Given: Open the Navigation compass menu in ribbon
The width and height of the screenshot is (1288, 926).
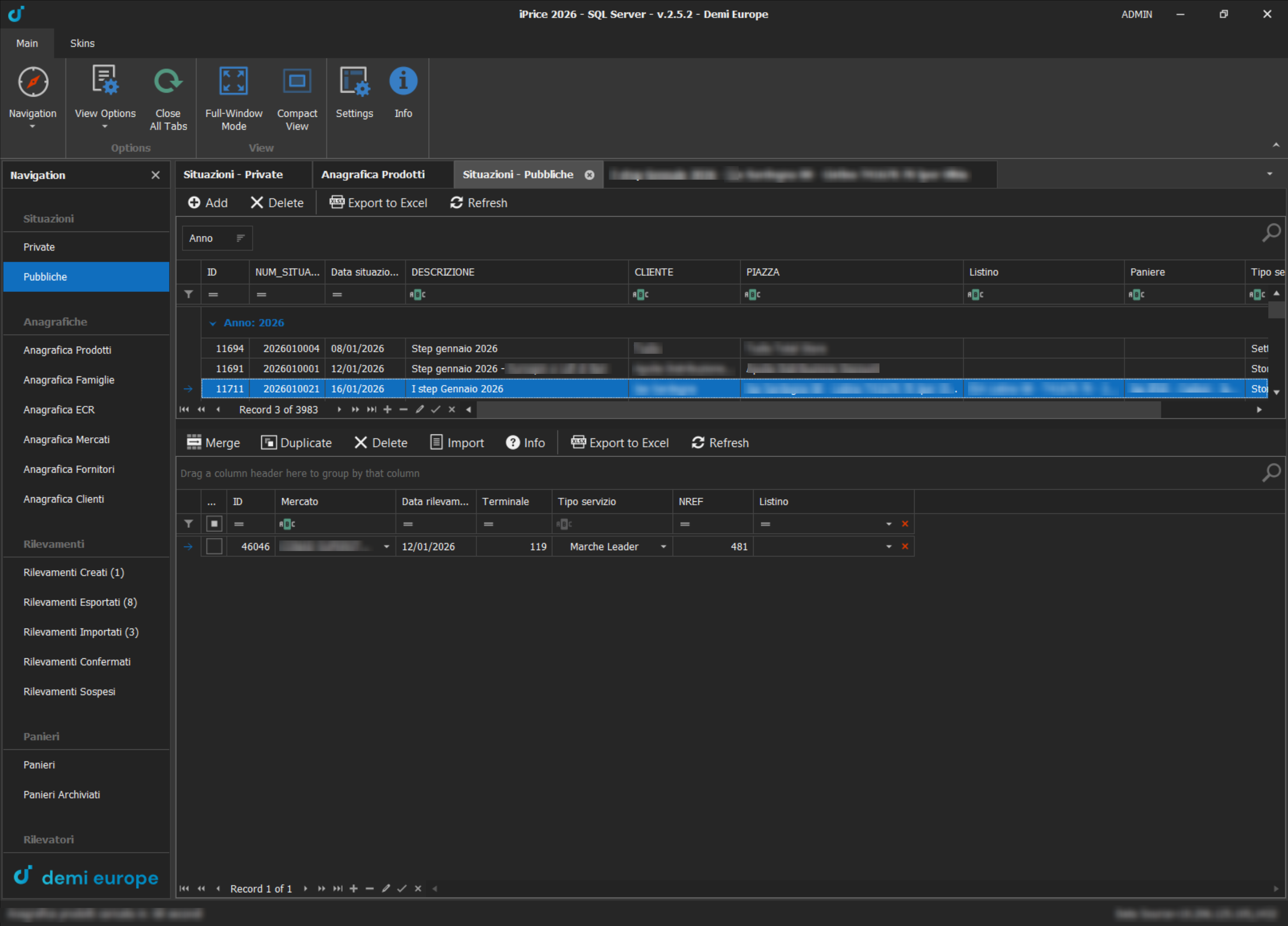Looking at the screenshot, I should click(x=33, y=97).
